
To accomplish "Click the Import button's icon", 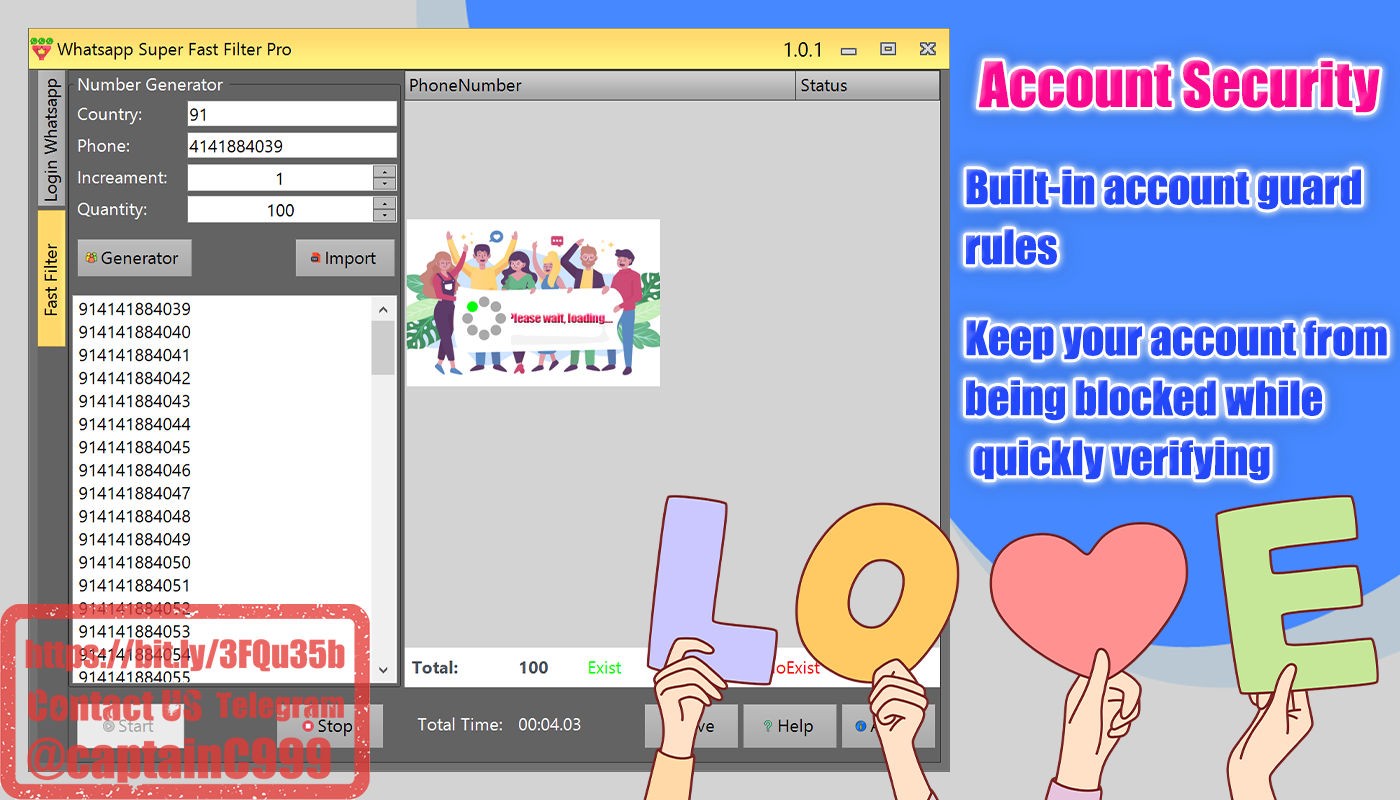I will pyautogui.click(x=316, y=258).
